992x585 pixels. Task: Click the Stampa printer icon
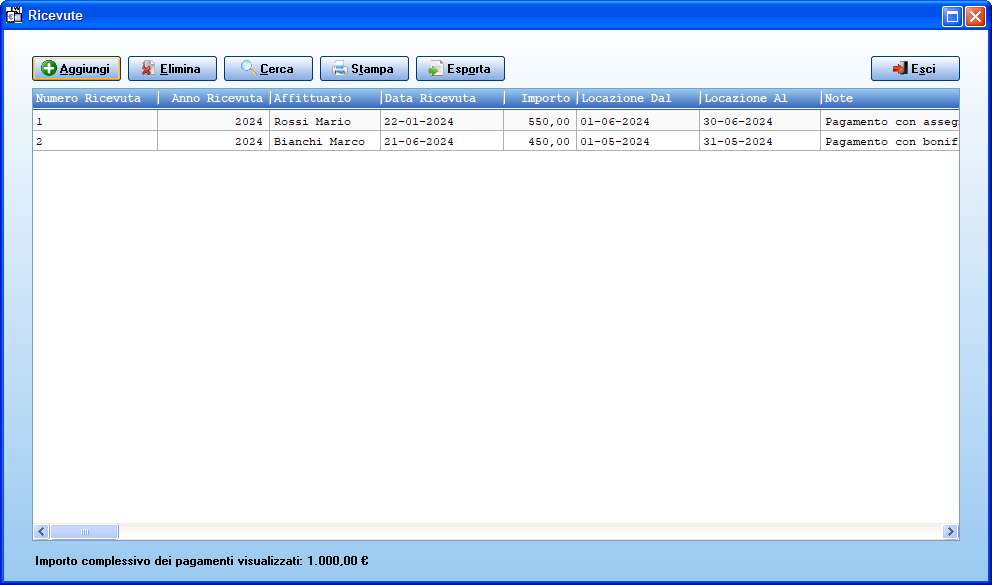(x=340, y=68)
